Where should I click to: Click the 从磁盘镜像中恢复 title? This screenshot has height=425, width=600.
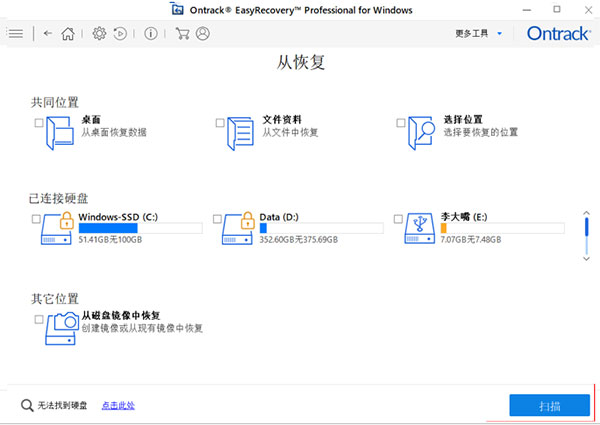click(121, 316)
